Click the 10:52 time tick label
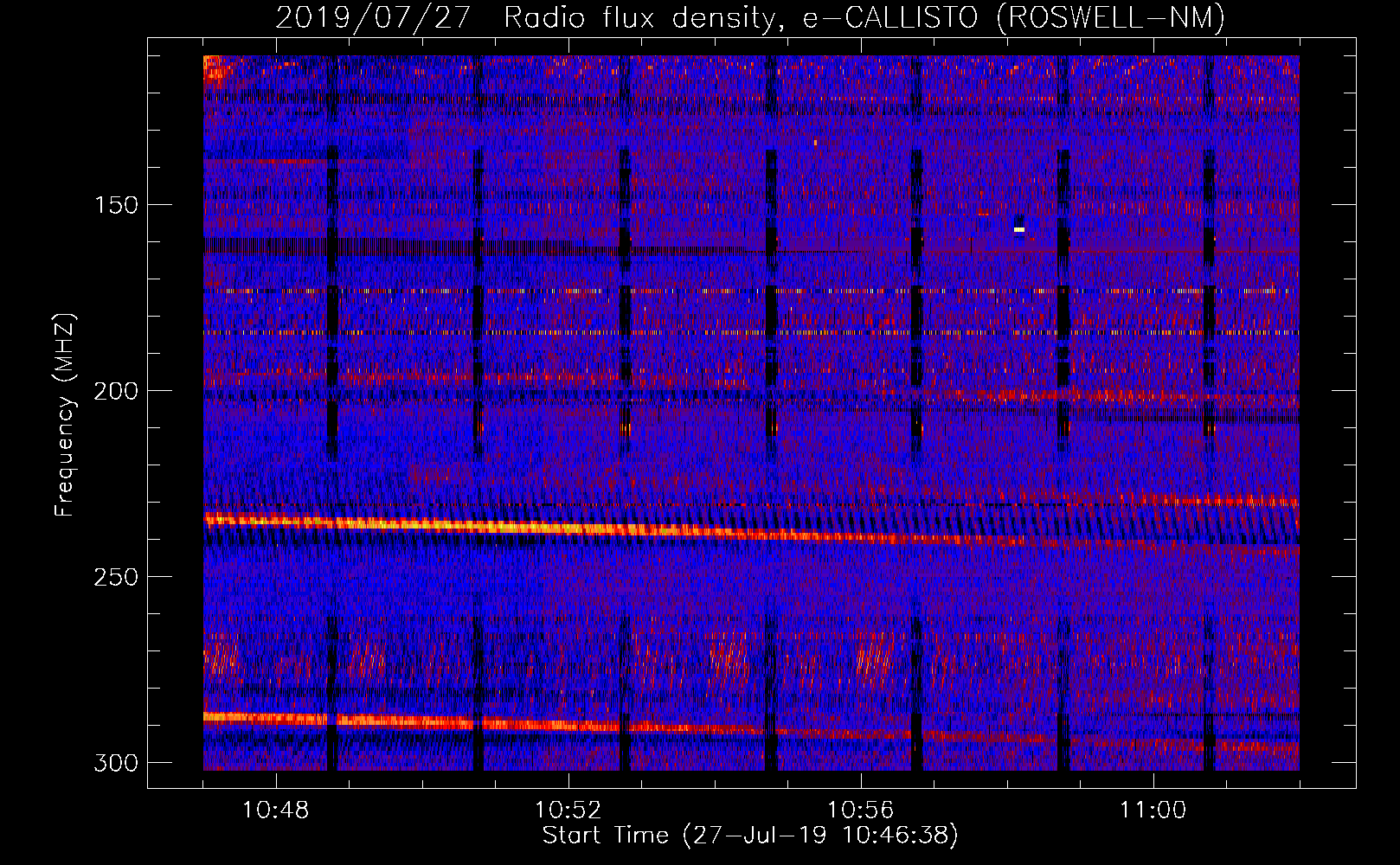This screenshot has height=865, width=1400. click(x=568, y=811)
